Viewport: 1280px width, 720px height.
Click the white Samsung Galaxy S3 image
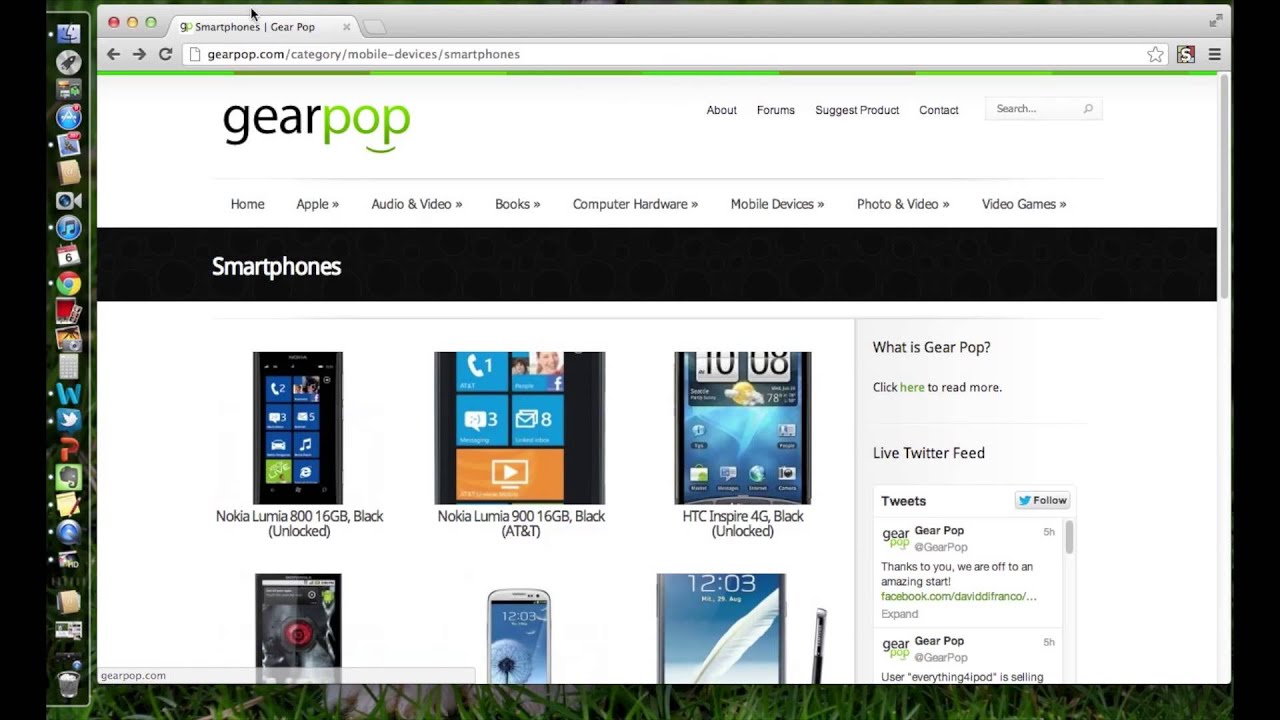(519, 636)
